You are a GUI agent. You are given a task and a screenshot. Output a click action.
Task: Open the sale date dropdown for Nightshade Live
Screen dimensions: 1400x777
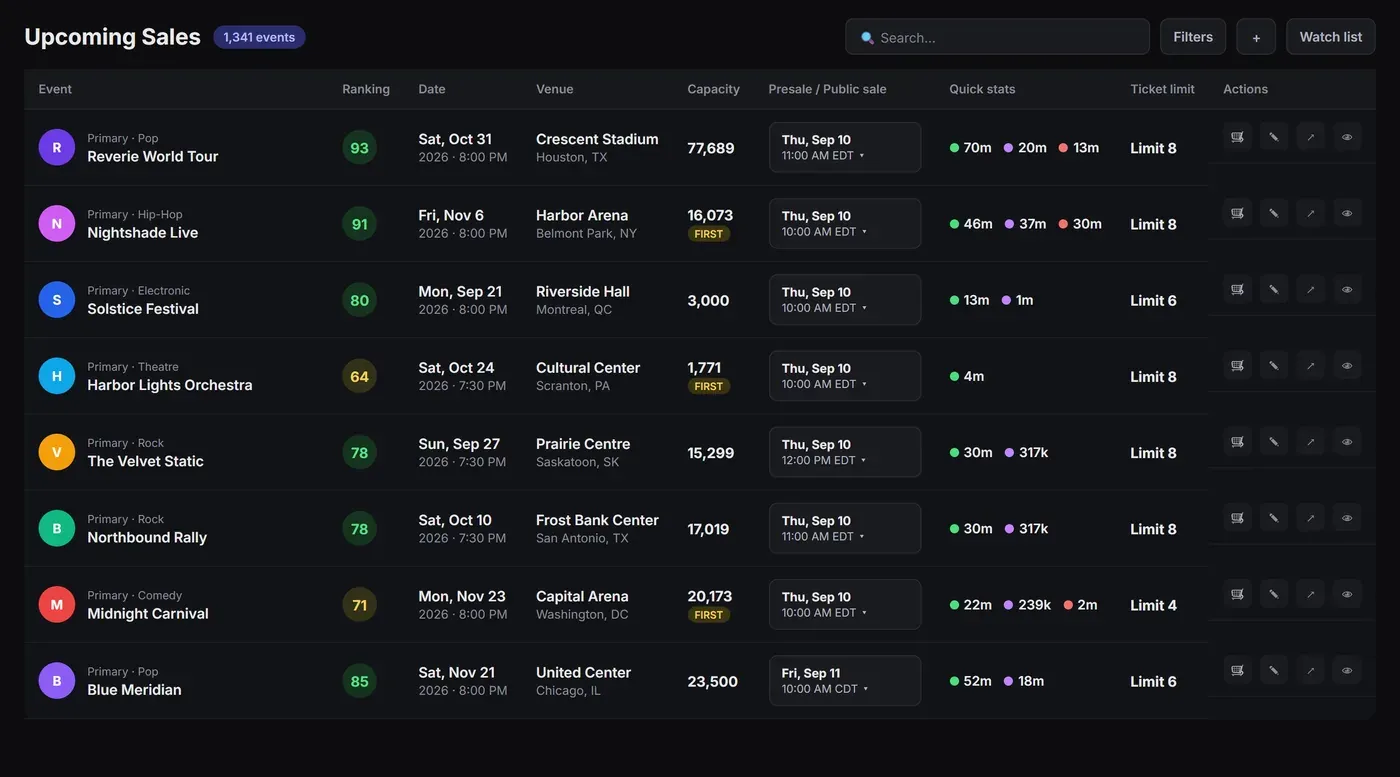click(845, 223)
